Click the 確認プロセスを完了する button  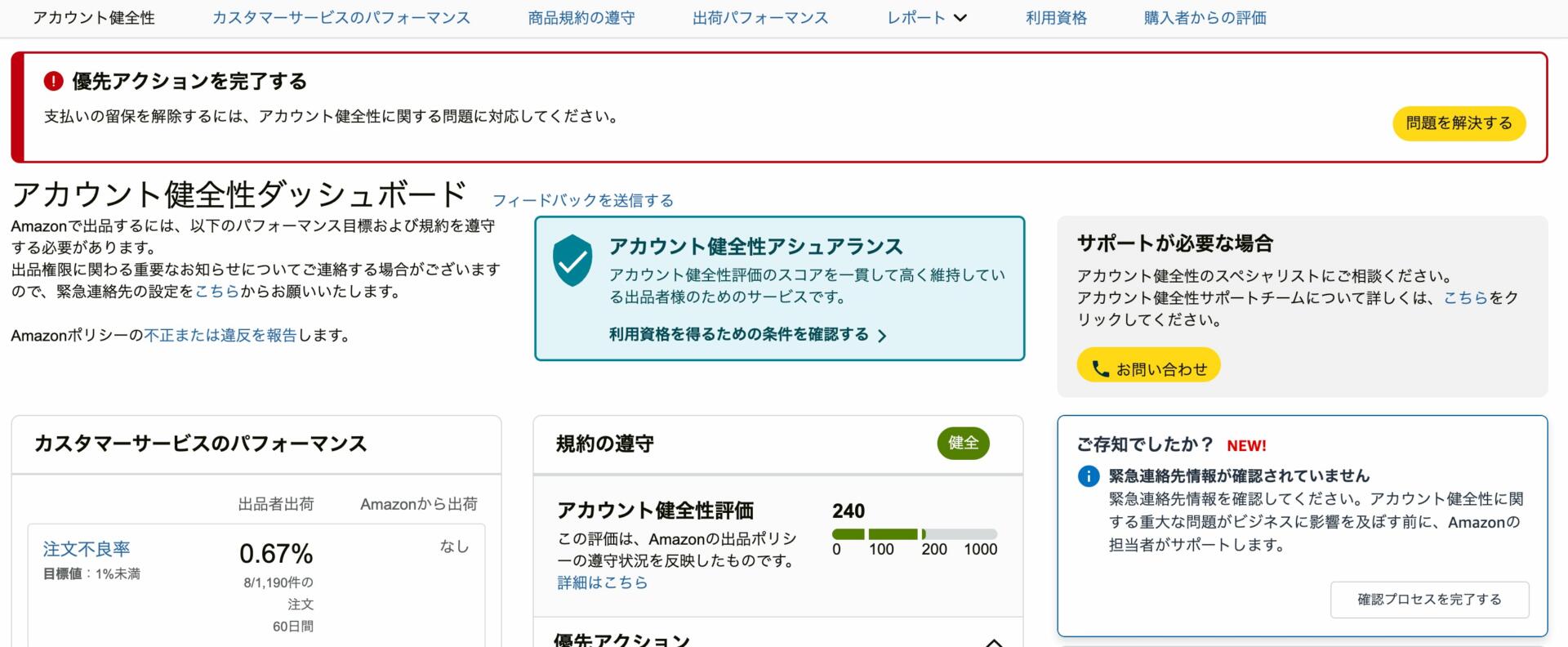pyautogui.click(x=1429, y=600)
